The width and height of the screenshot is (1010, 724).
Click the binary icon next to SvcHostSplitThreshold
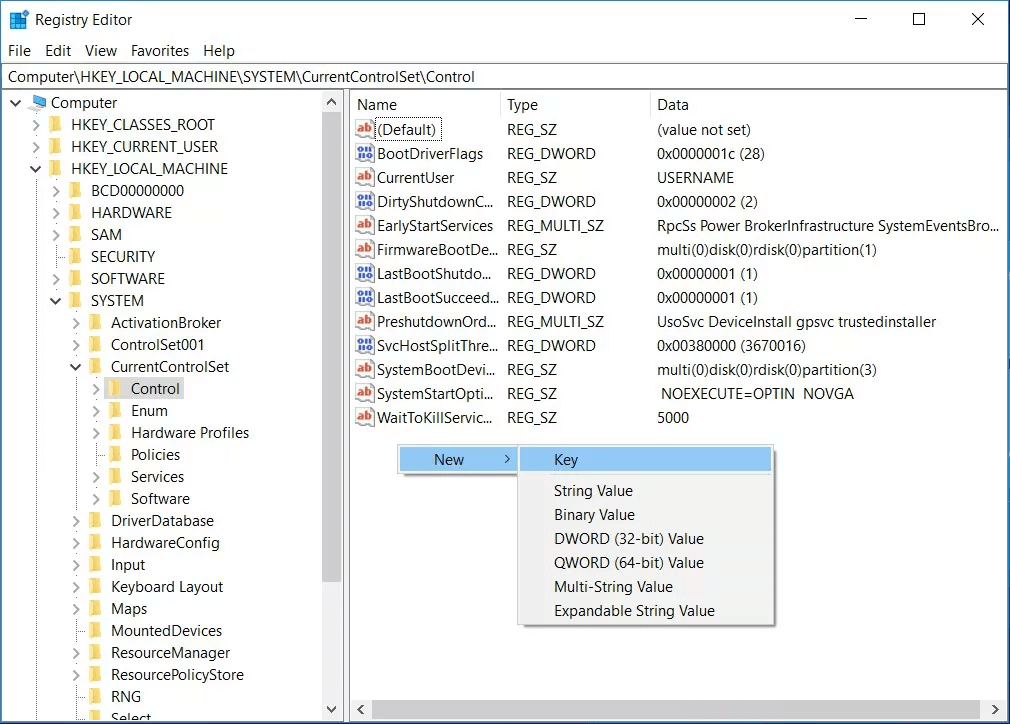pos(365,345)
